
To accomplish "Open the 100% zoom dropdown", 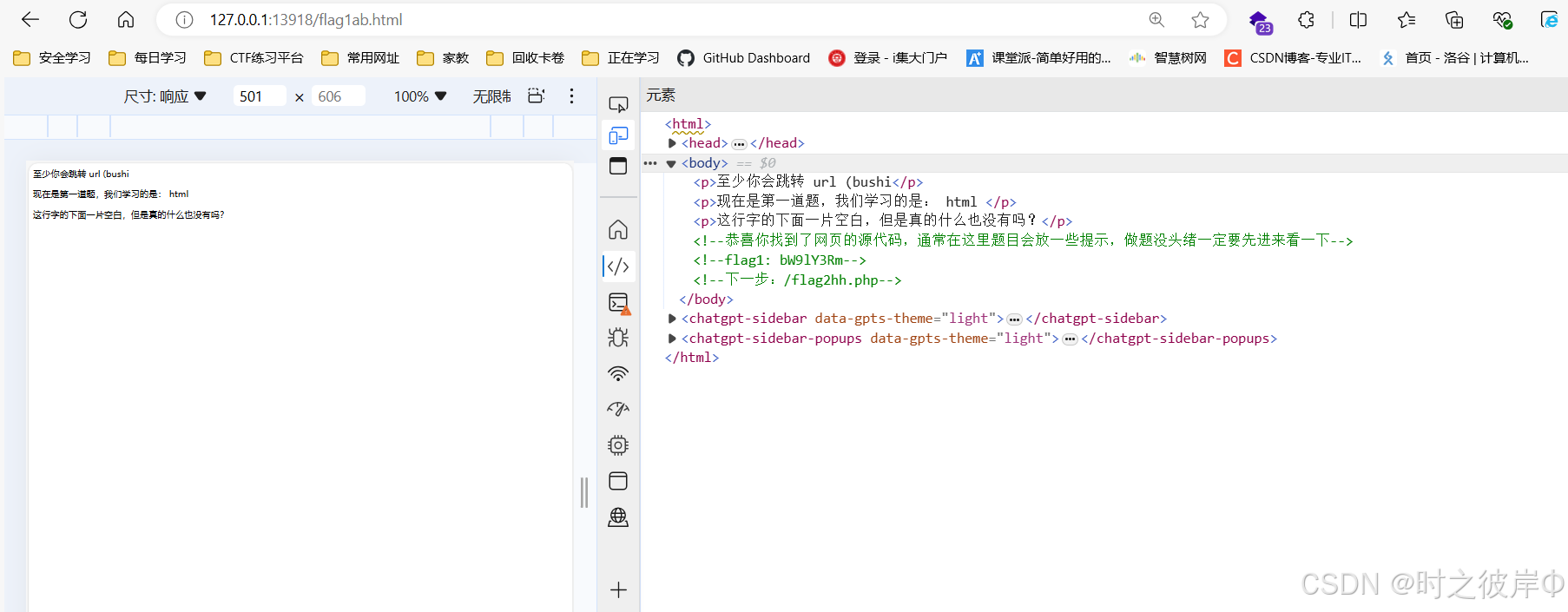I will pos(420,96).
